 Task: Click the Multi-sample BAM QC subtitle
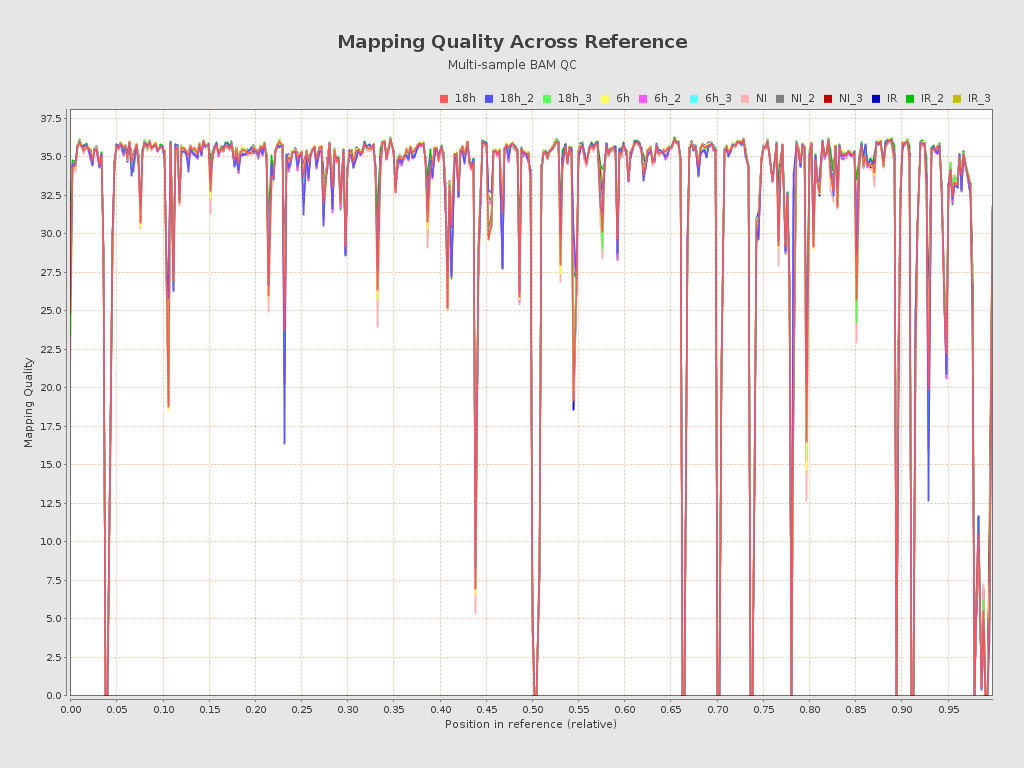(x=512, y=65)
